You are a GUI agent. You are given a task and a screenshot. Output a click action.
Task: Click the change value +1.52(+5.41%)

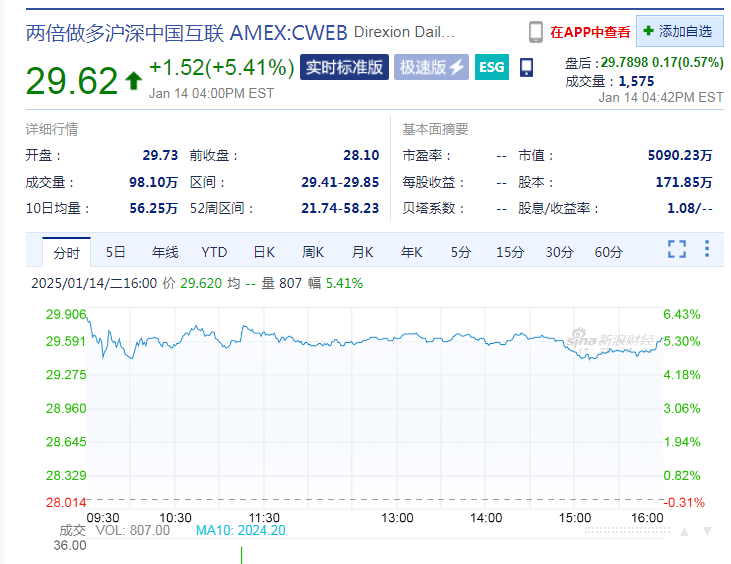221,68
